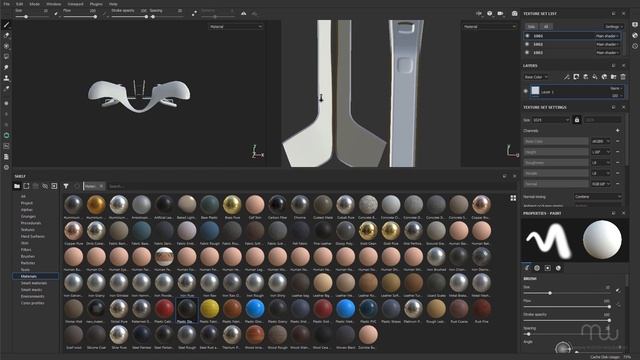Toggle the size lock in Texture Set Settings
640x360 pixels.
tap(577, 120)
